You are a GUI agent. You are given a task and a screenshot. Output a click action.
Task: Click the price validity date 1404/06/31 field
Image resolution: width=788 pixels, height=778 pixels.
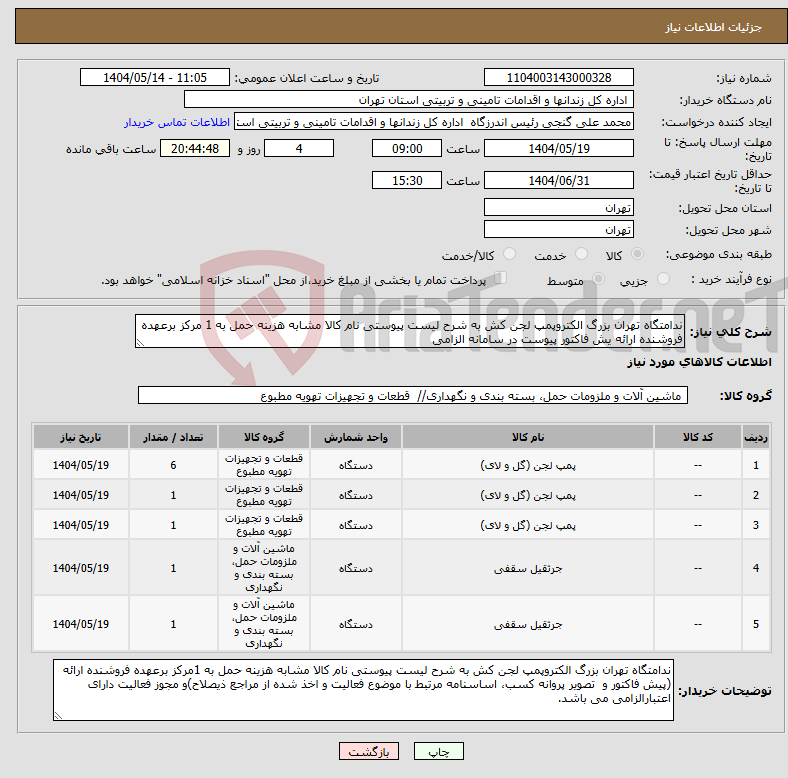point(558,180)
